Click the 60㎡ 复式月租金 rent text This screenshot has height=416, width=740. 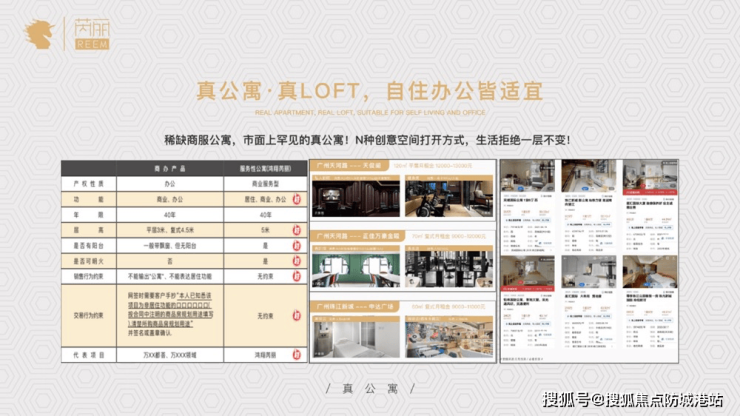coord(448,306)
